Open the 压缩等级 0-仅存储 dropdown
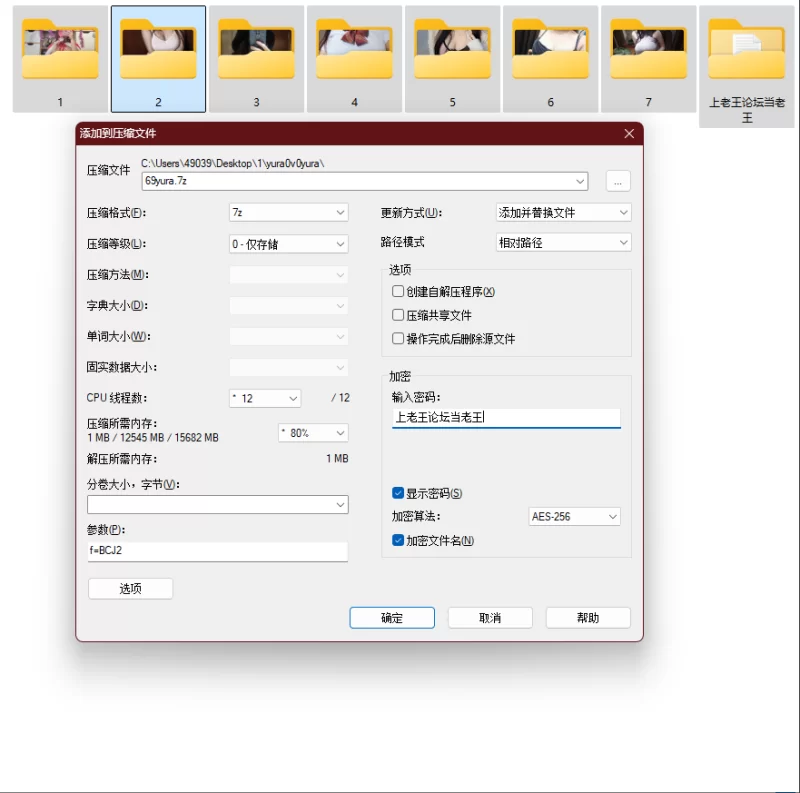The height and width of the screenshot is (793, 800). [289, 244]
